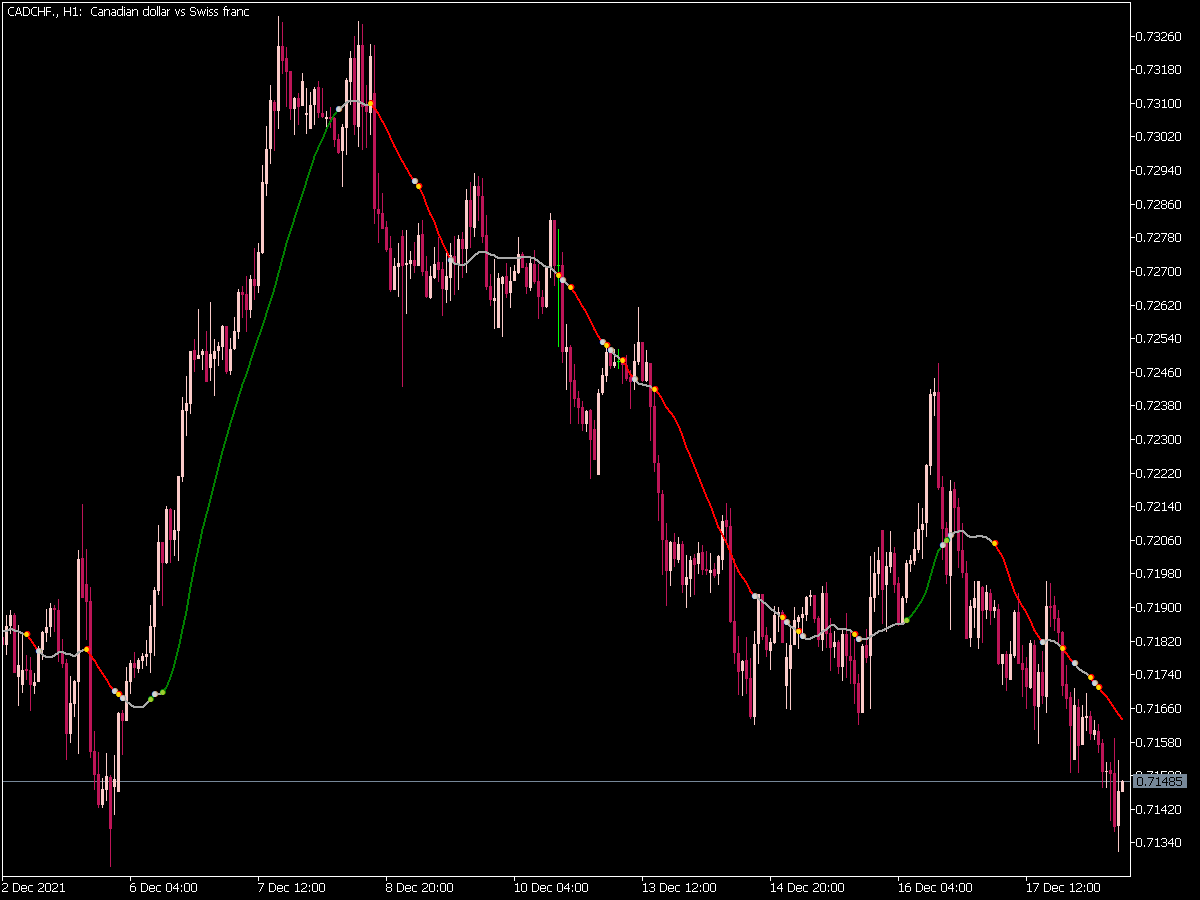Click the 0.71420 price axis label
The height and width of the screenshot is (900, 1200).
tap(1158, 809)
